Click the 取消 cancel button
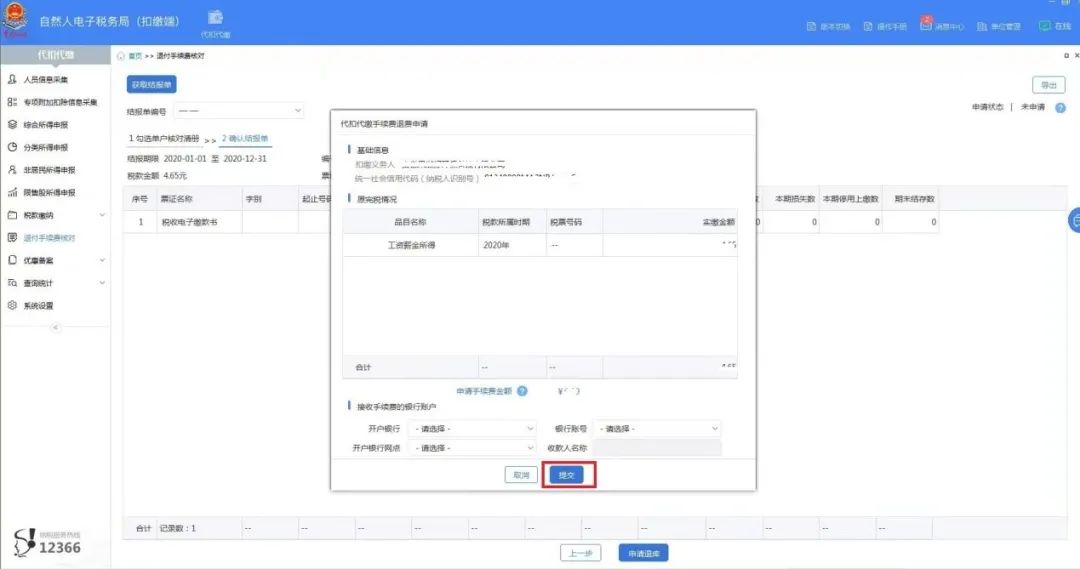This screenshot has height=569, width=1080. click(x=521, y=475)
